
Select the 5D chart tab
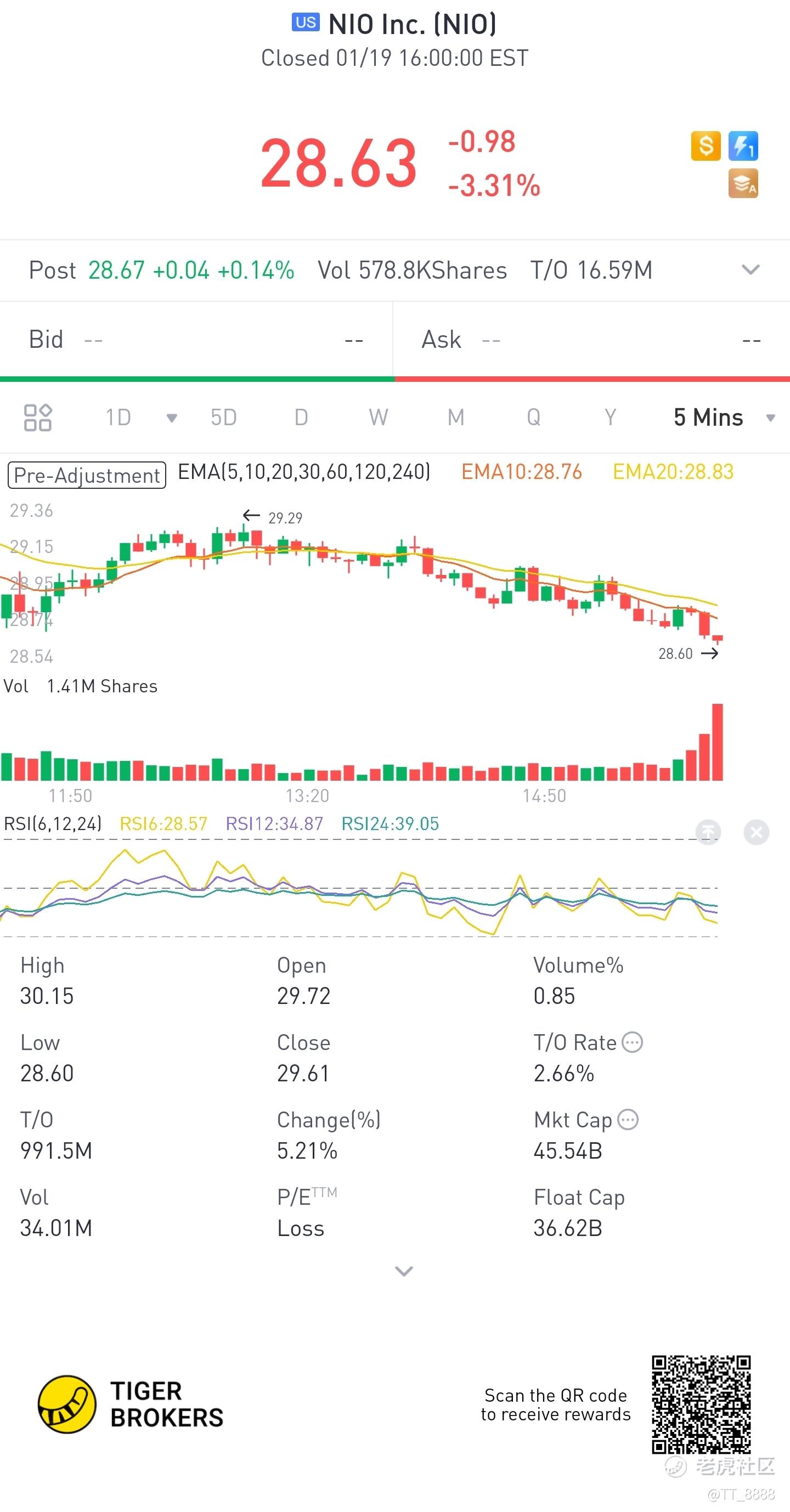click(x=224, y=418)
